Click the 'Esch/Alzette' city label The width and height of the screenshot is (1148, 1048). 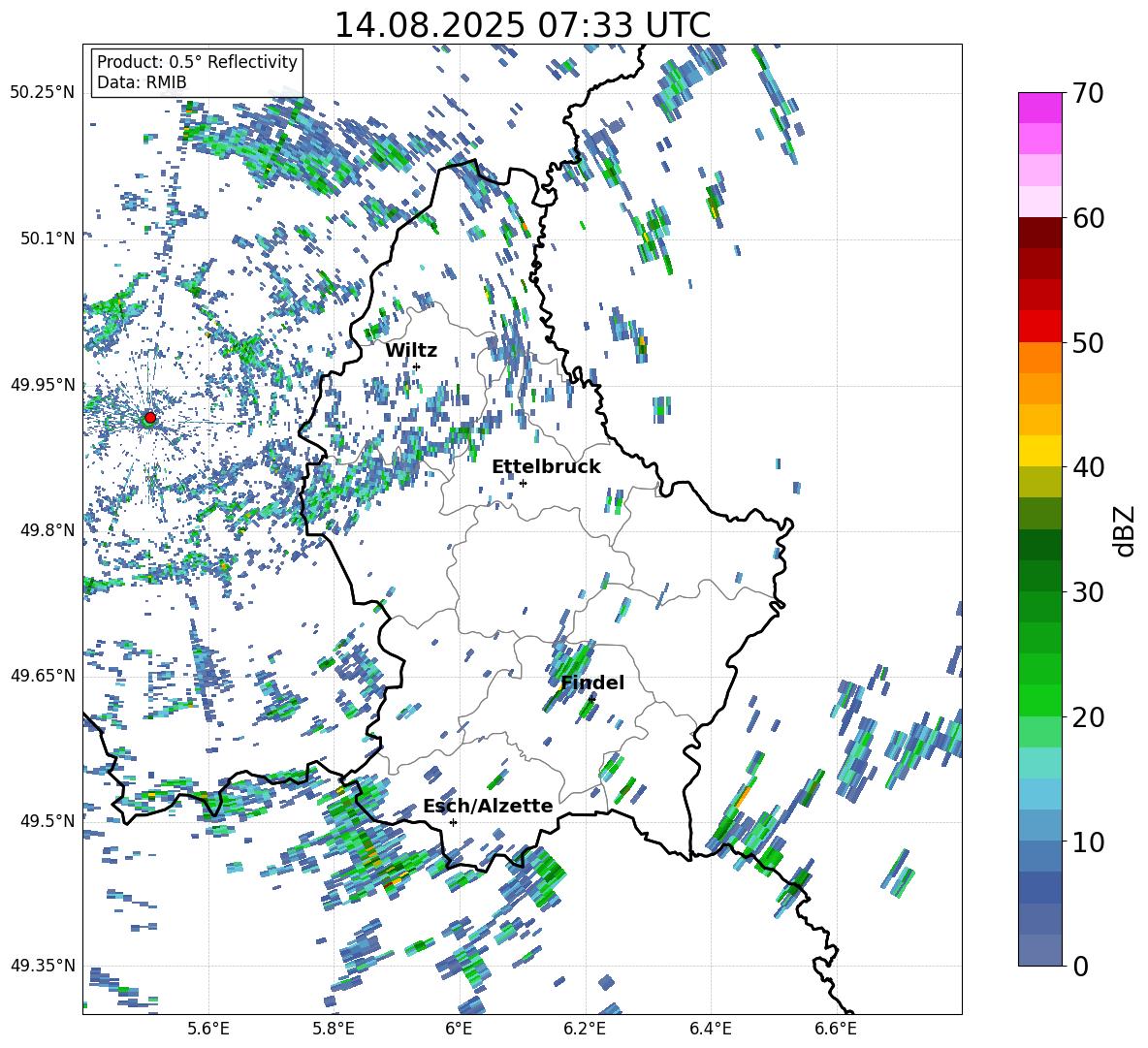488,806
